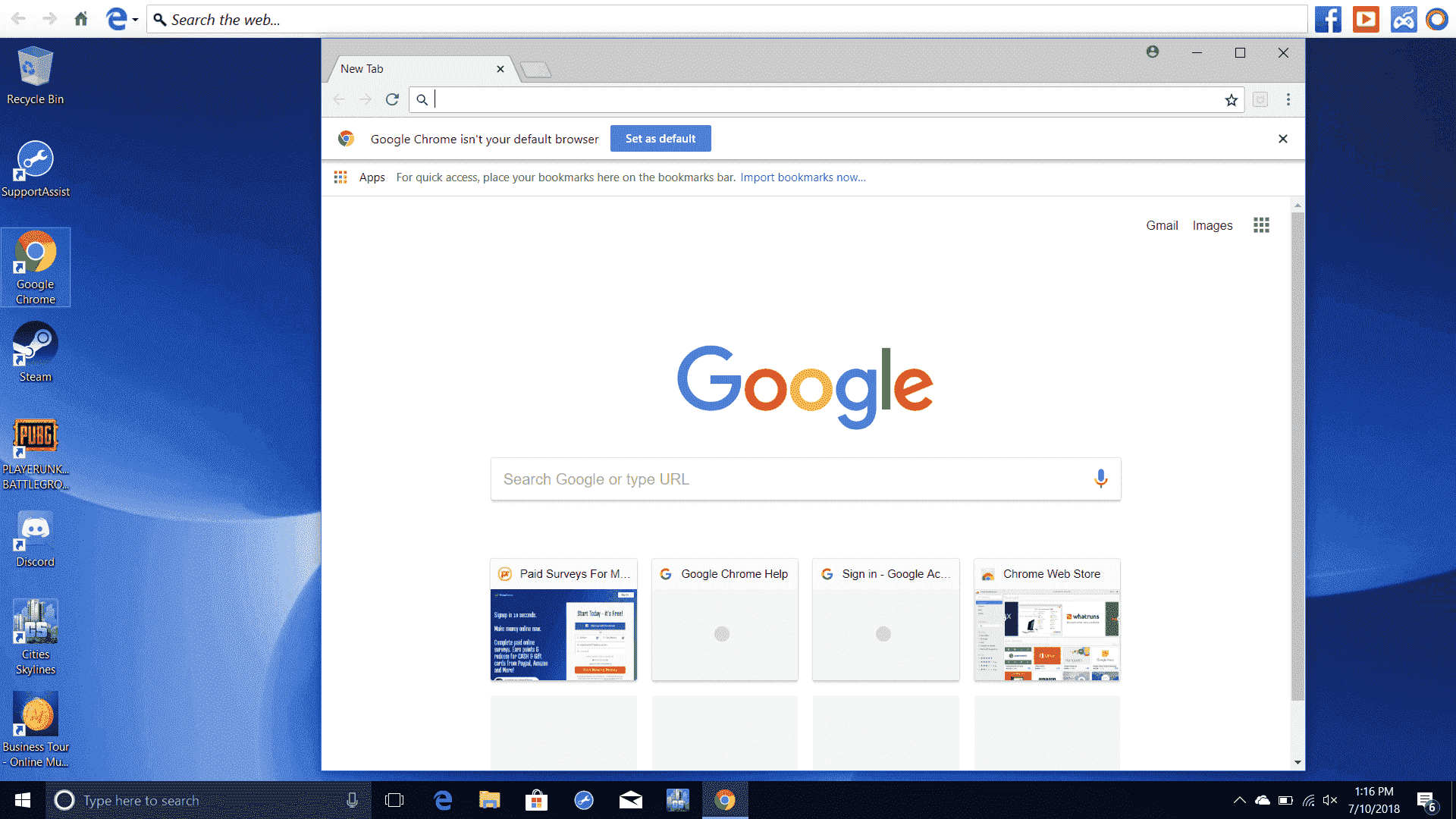This screenshot has height=819, width=1456.
Task: Open the Paid Surveys thumbnail tile
Action: 563,620
